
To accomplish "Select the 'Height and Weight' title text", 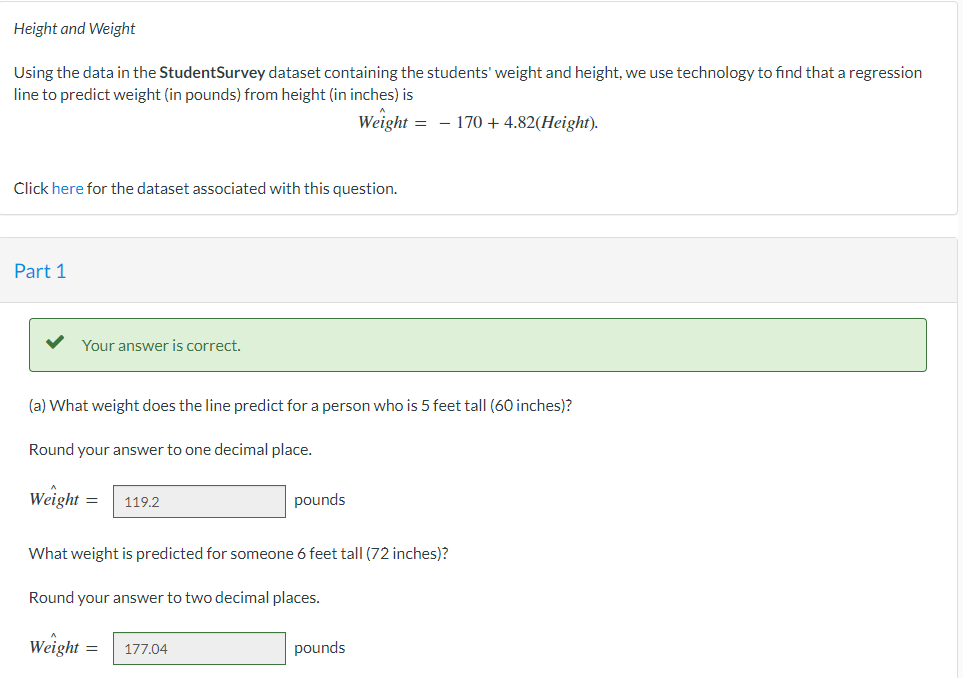I will tap(74, 28).
